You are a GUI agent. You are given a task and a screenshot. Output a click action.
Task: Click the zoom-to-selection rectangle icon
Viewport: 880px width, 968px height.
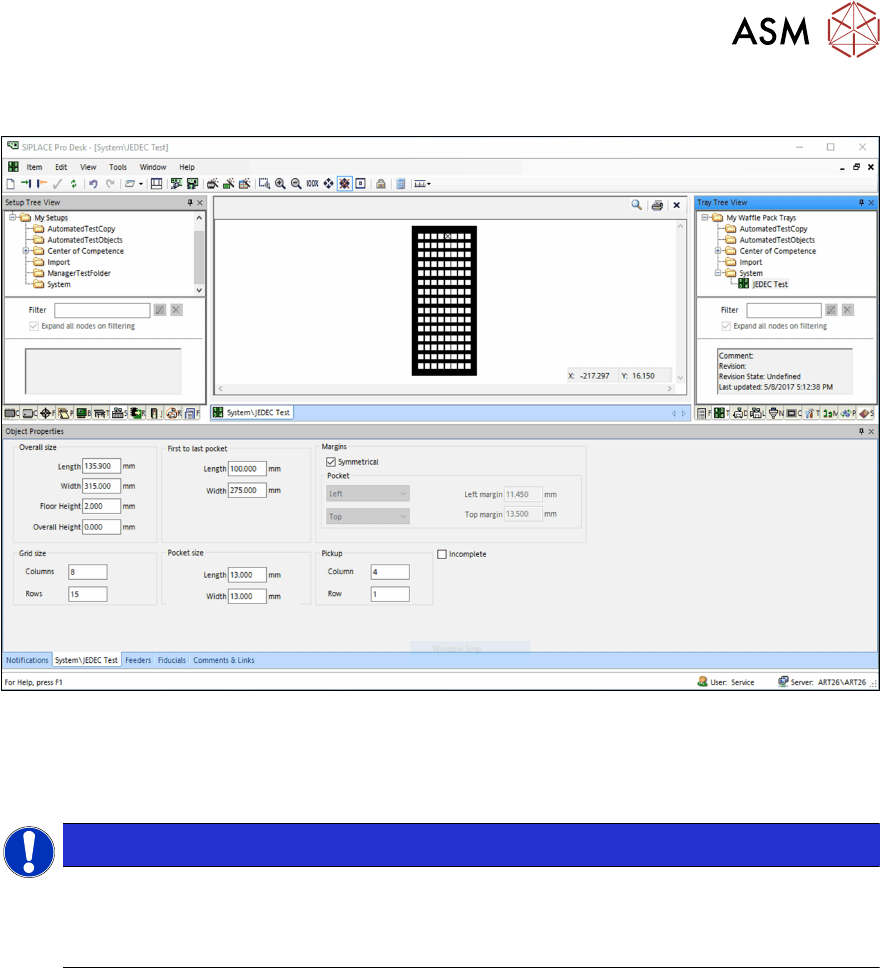pos(264,184)
